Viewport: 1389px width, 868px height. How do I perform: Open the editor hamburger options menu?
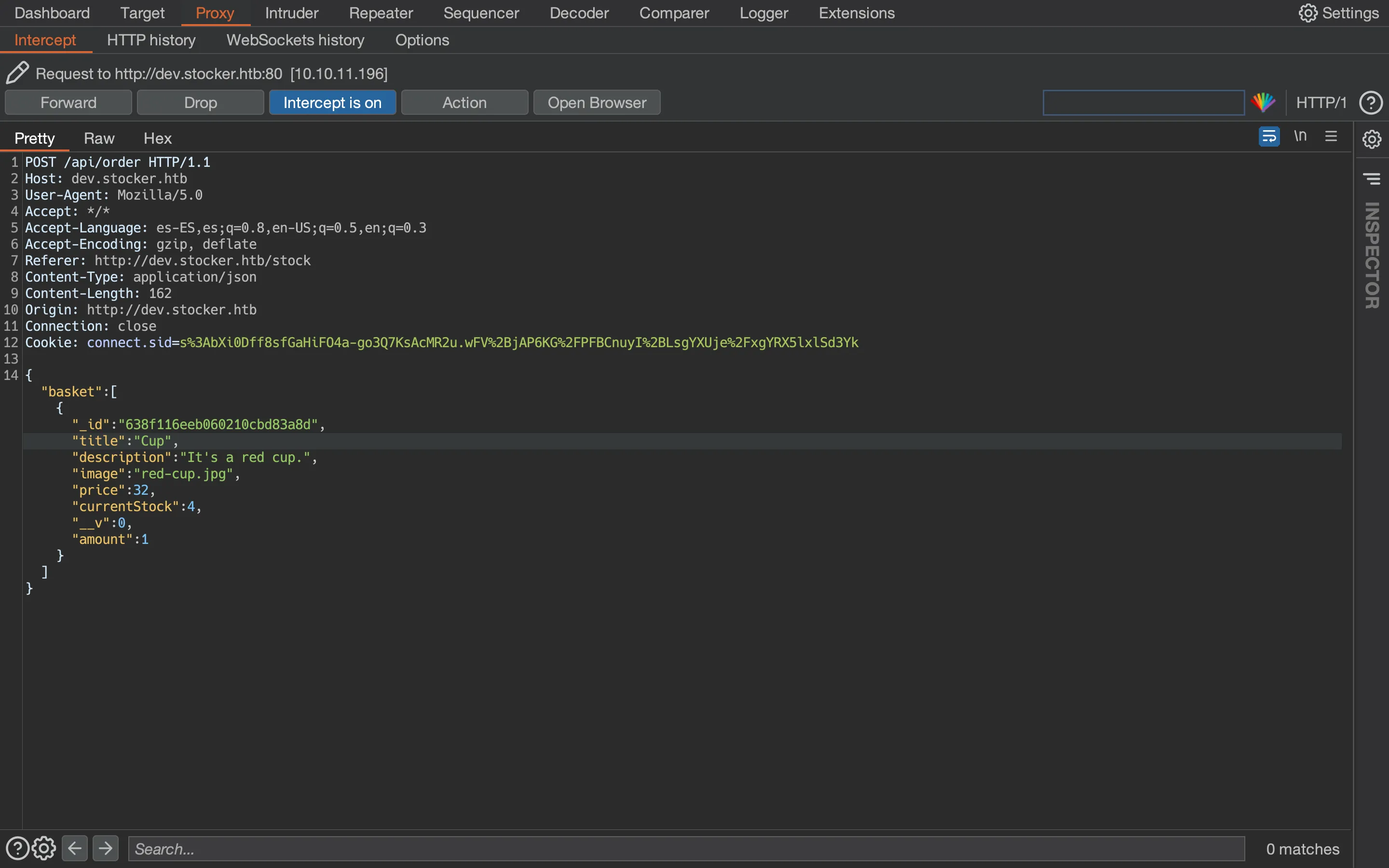[x=1331, y=136]
